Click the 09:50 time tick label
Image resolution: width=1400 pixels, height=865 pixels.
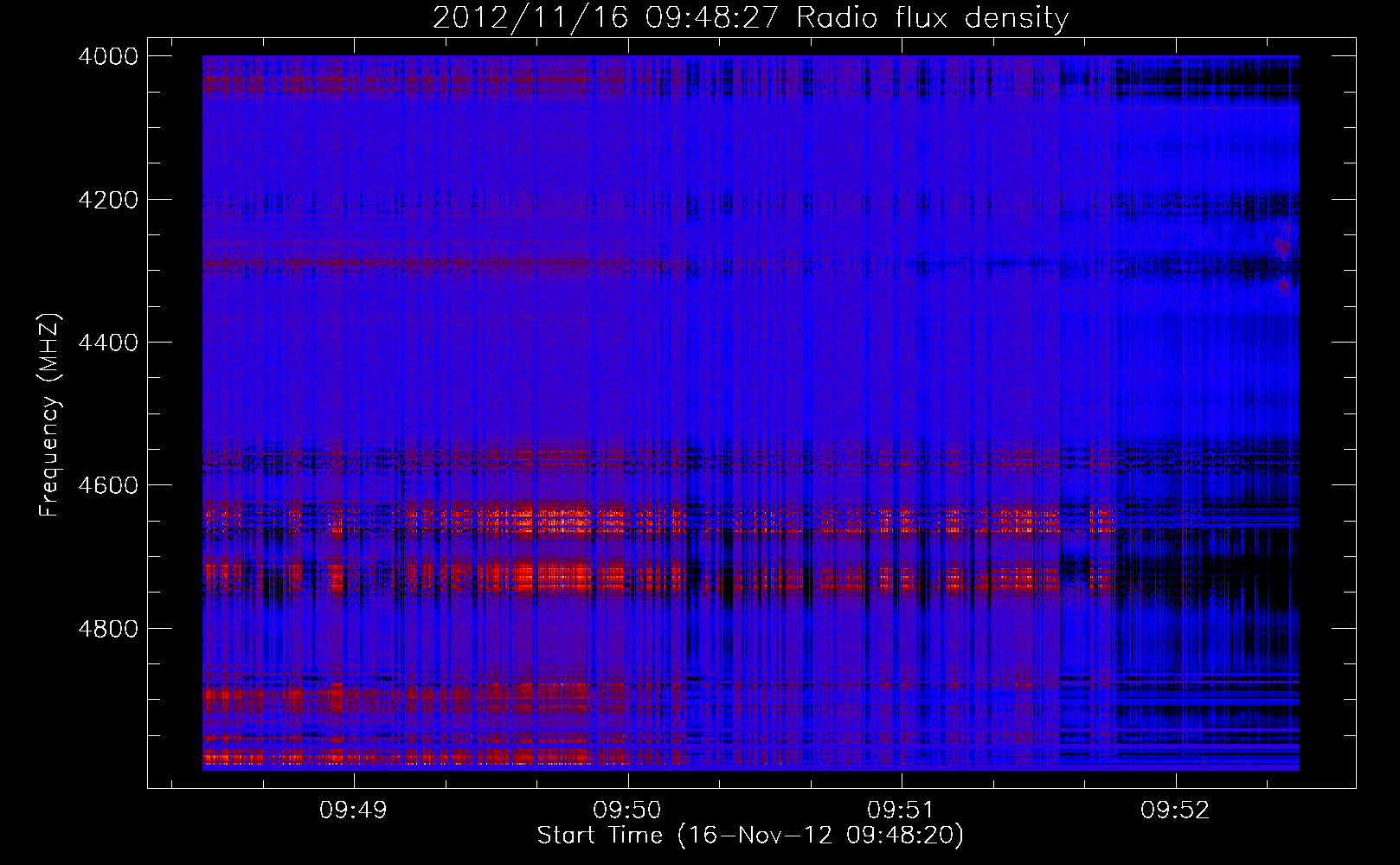pyautogui.click(x=626, y=811)
